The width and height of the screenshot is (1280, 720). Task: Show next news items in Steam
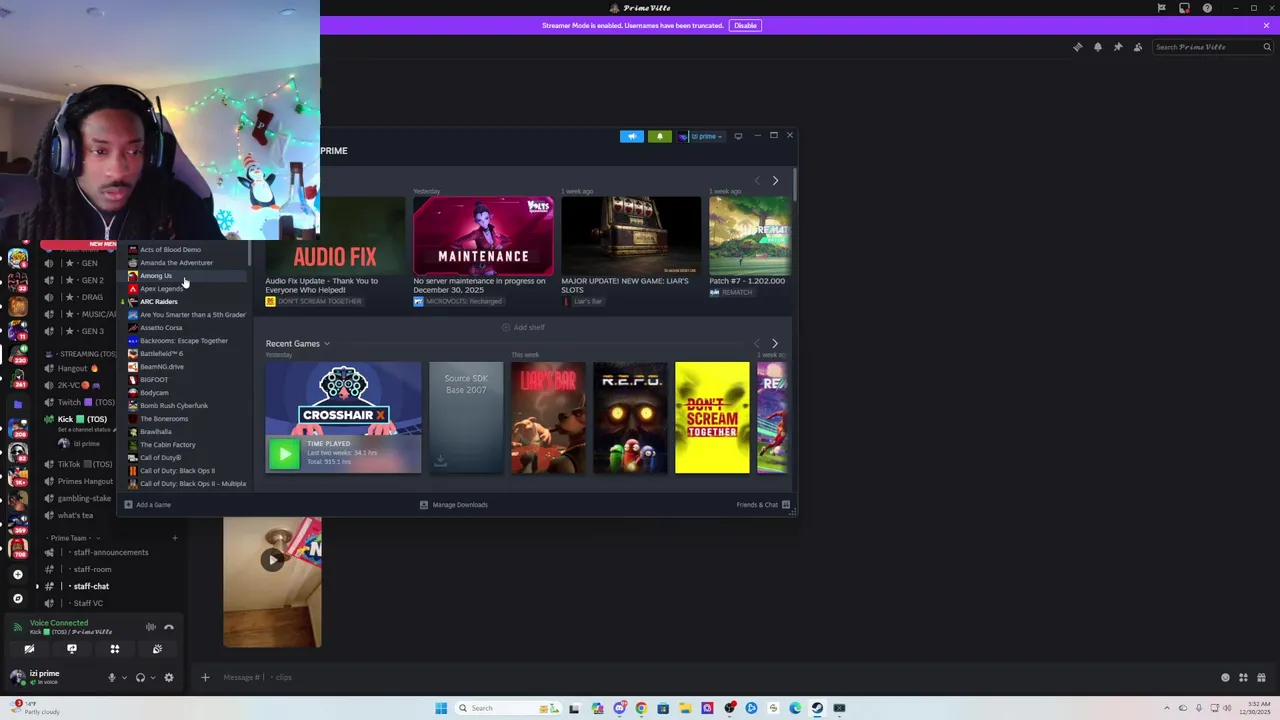(x=775, y=181)
